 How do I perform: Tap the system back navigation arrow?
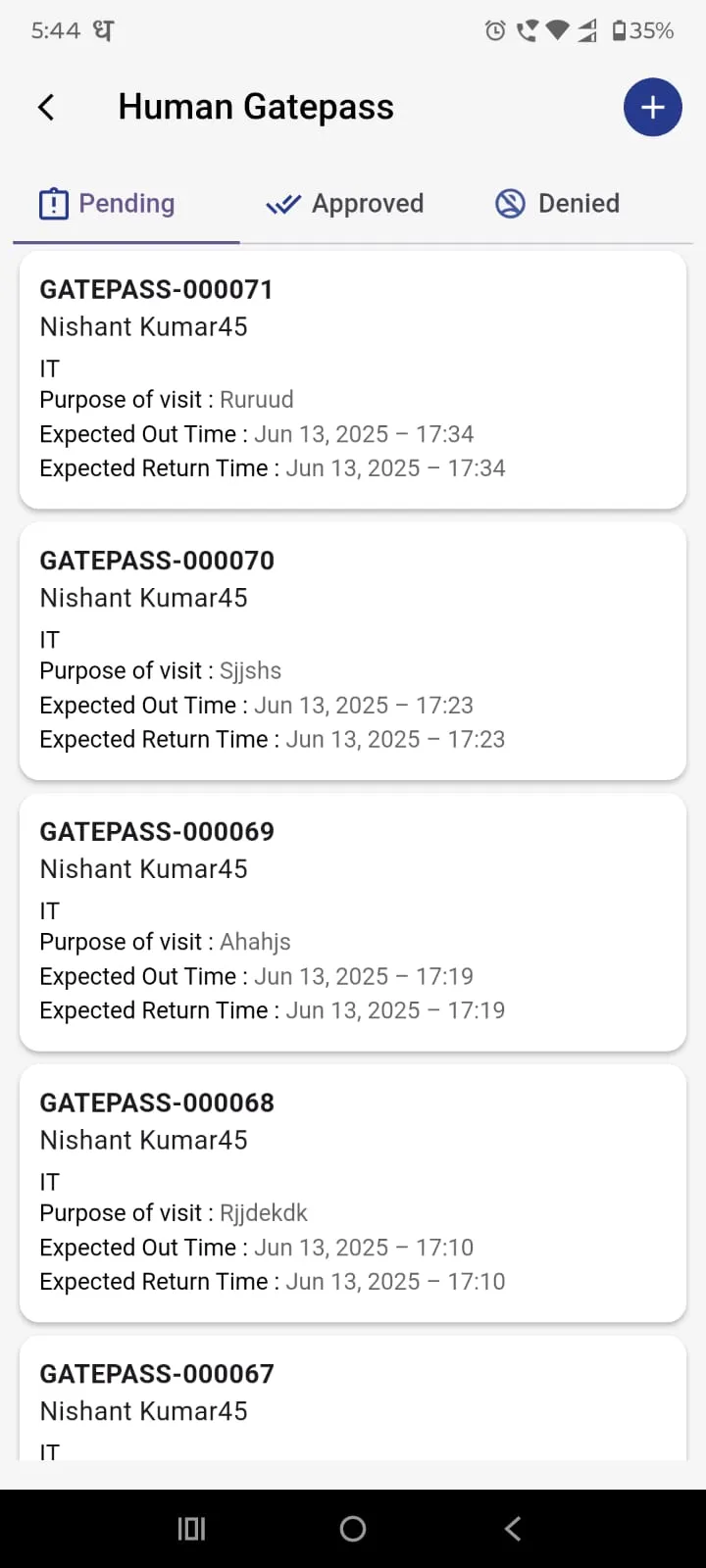coord(513,1529)
